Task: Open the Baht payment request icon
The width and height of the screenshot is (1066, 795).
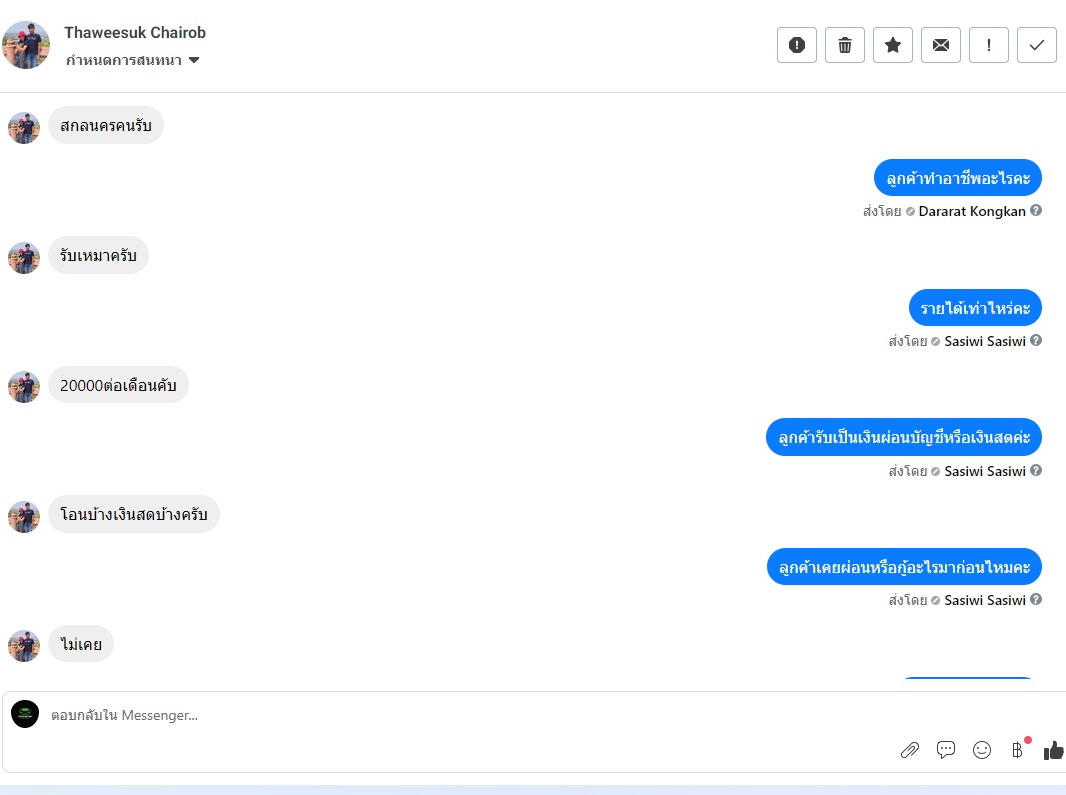Action: click(1017, 750)
